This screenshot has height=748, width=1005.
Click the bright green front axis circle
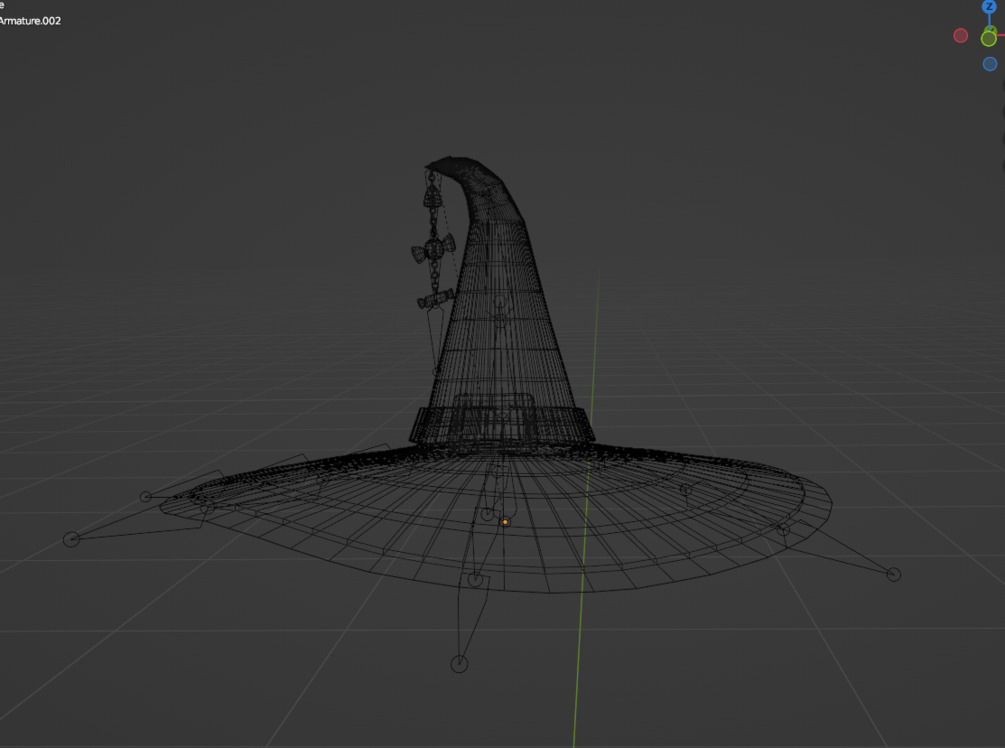coord(988,39)
